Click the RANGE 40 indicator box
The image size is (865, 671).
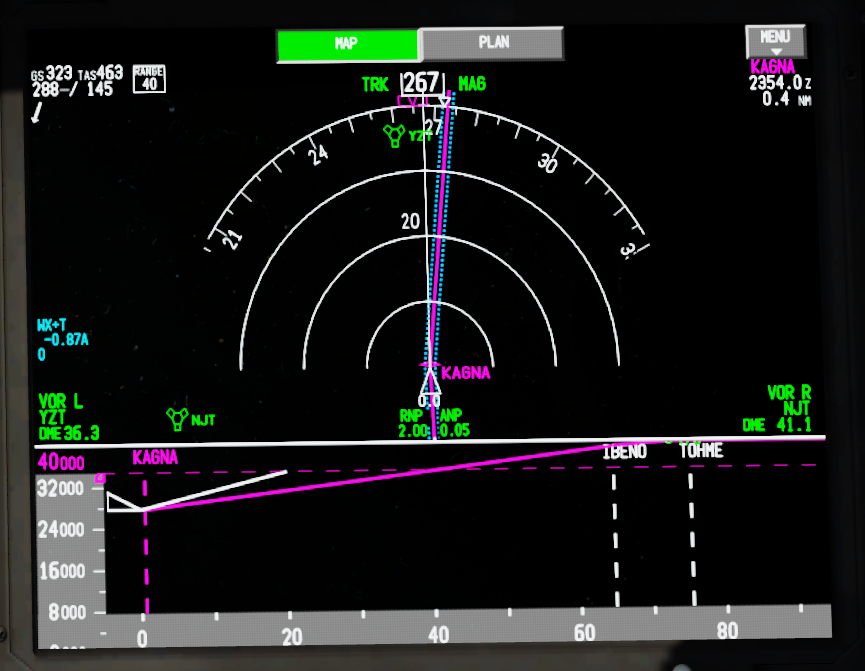tap(149, 78)
